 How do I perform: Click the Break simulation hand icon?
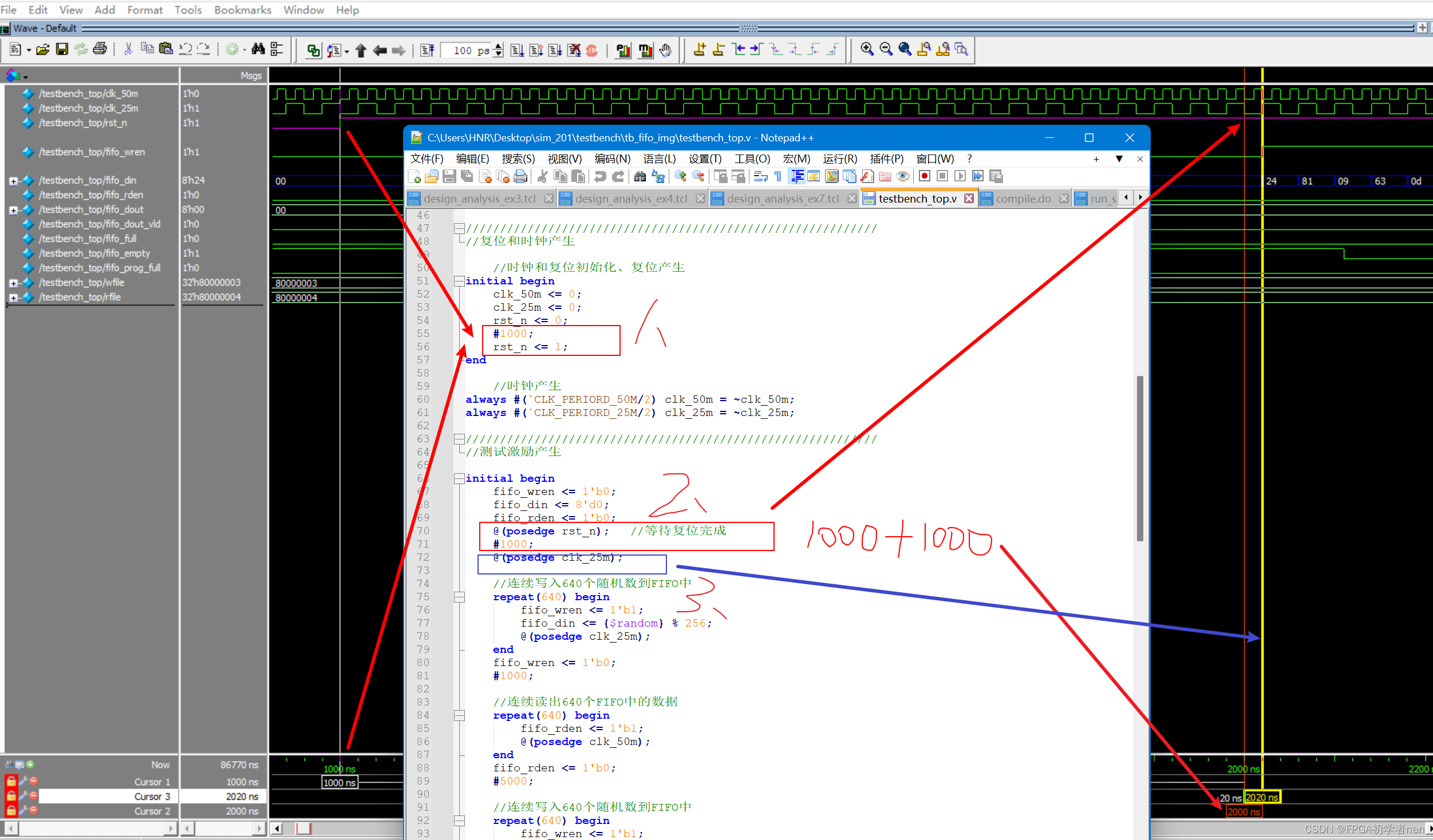665,50
